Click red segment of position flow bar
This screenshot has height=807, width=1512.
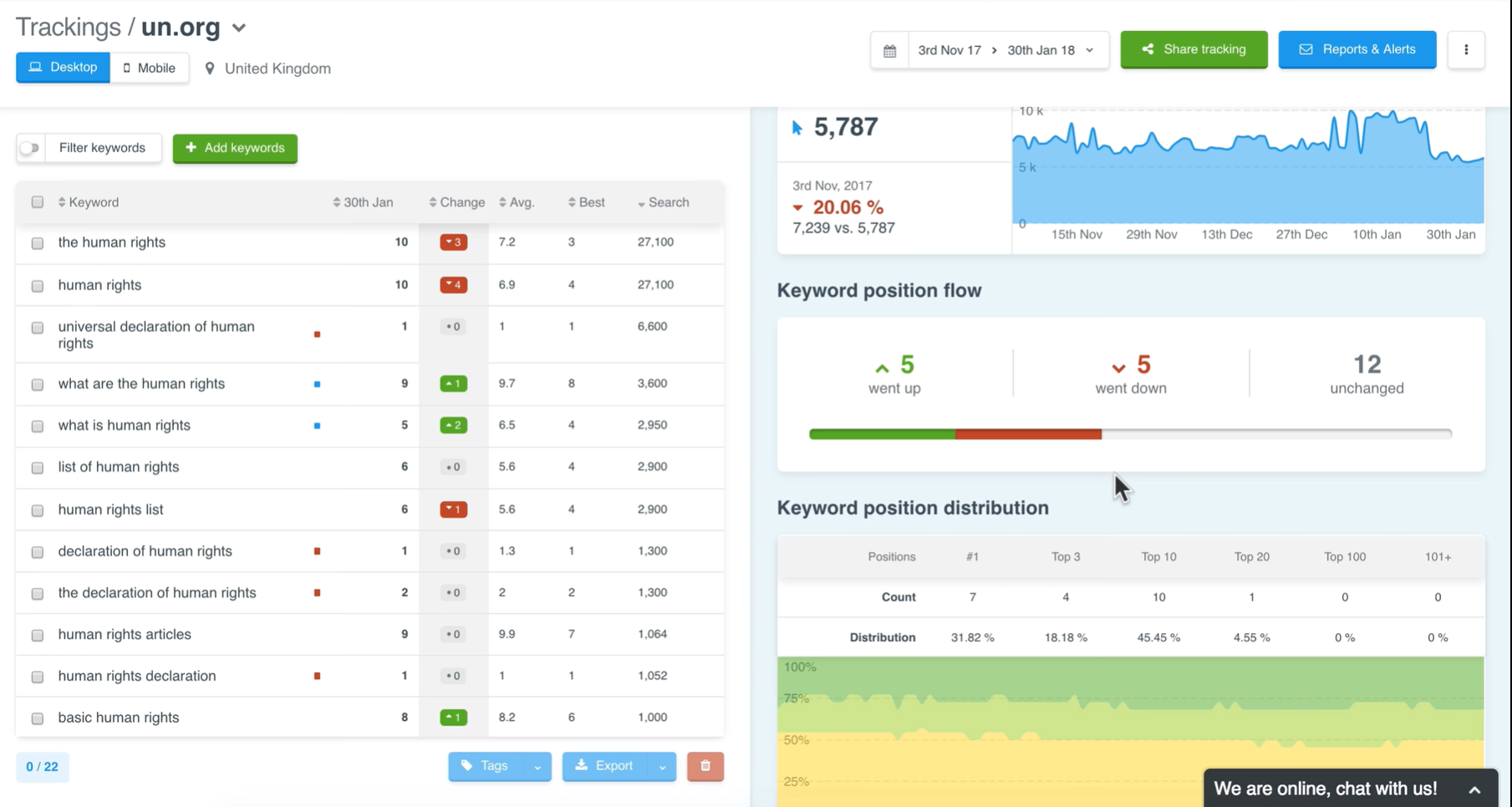coord(1029,434)
